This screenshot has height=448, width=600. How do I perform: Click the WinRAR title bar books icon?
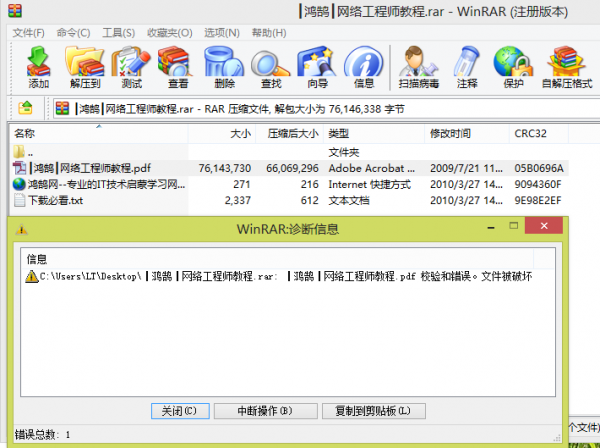coord(15,11)
